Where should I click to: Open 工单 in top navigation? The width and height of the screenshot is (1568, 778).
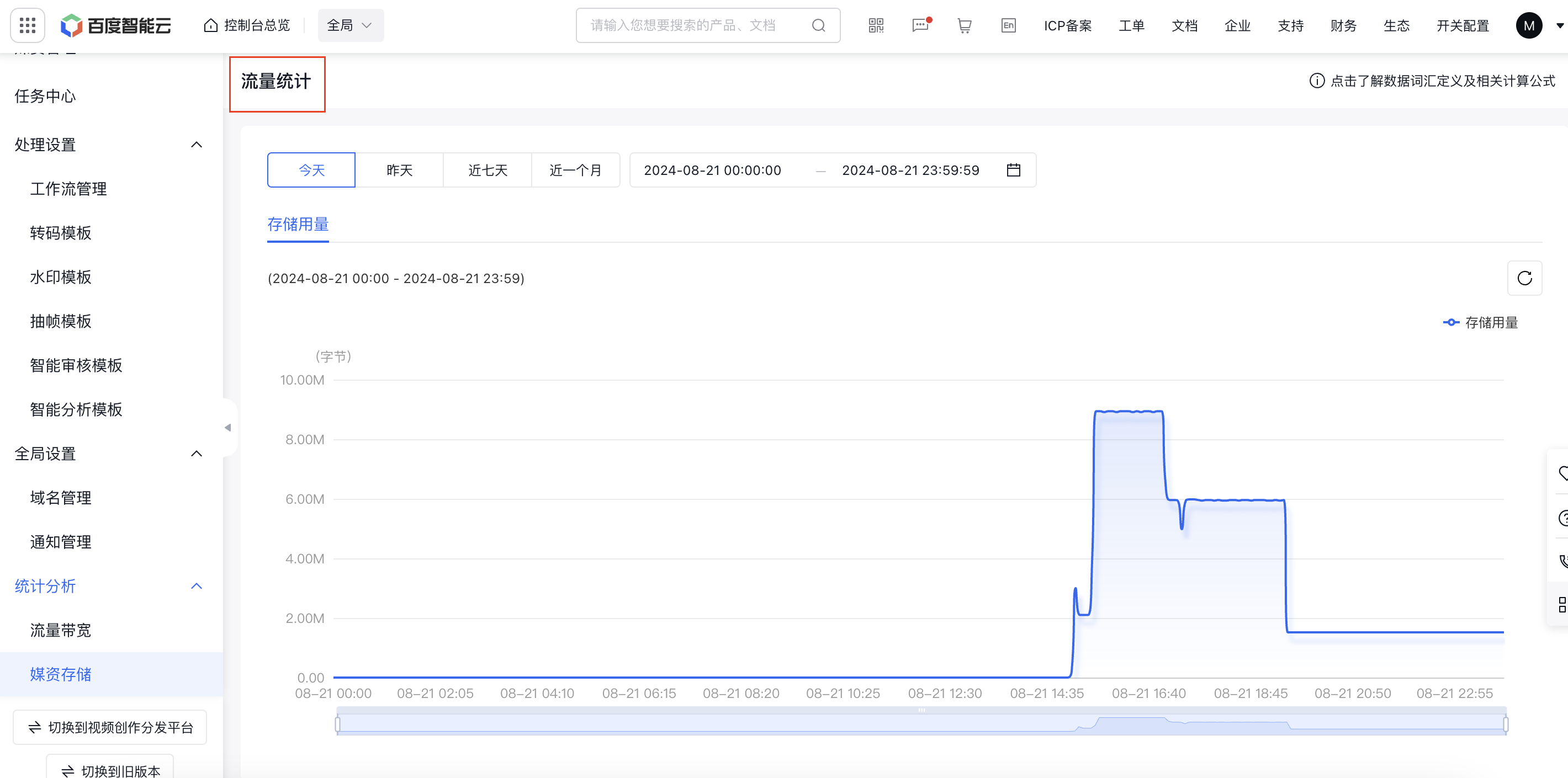pos(1132,25)
